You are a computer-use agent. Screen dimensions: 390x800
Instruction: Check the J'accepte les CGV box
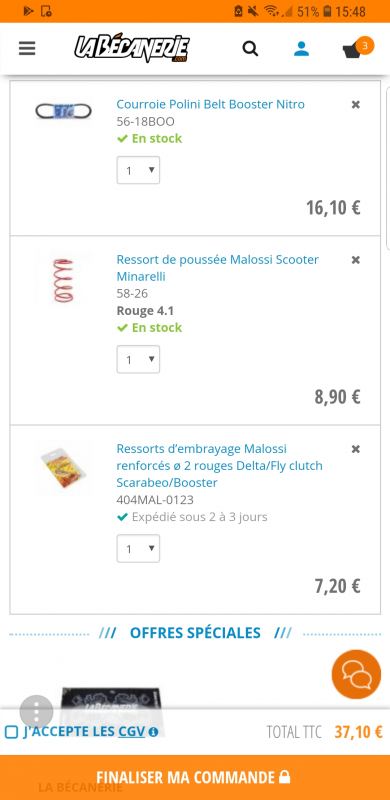(11, 732)
